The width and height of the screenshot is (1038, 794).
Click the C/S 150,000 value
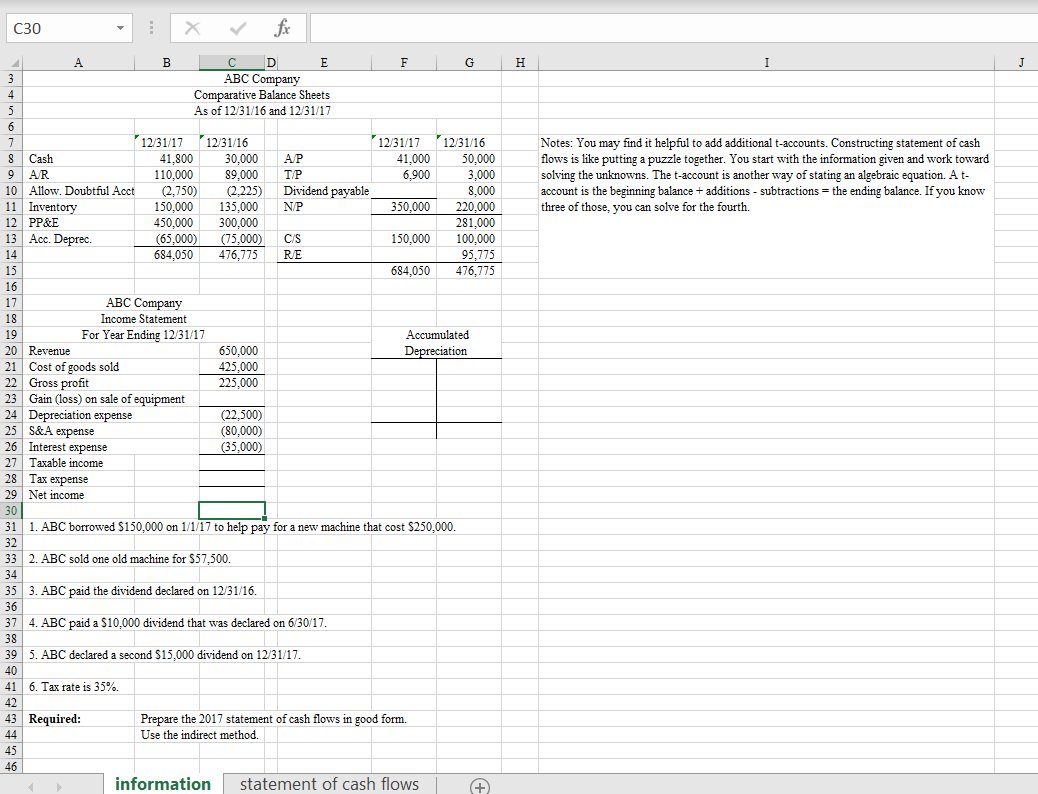[404, 238]
